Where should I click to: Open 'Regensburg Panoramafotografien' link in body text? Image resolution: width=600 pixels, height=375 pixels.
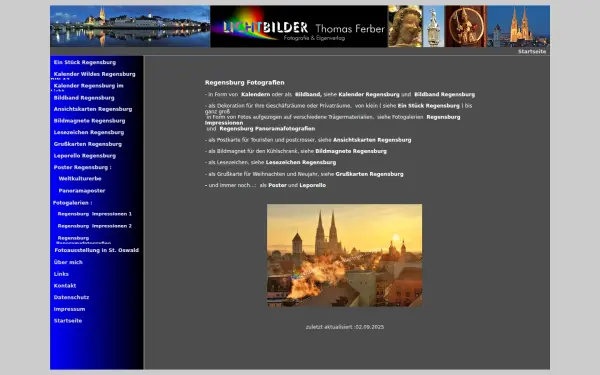point(267,129)
